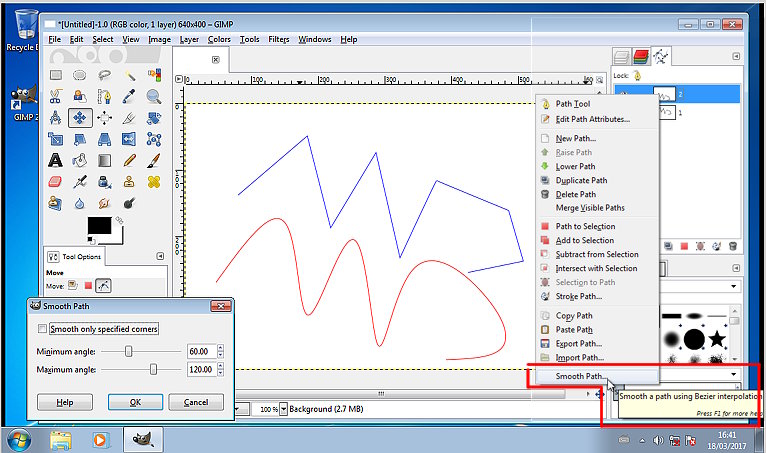This screenshot has height=453, width=766.
Task: Pick the Bucket Fill tool
Action: tap(80, 160)
